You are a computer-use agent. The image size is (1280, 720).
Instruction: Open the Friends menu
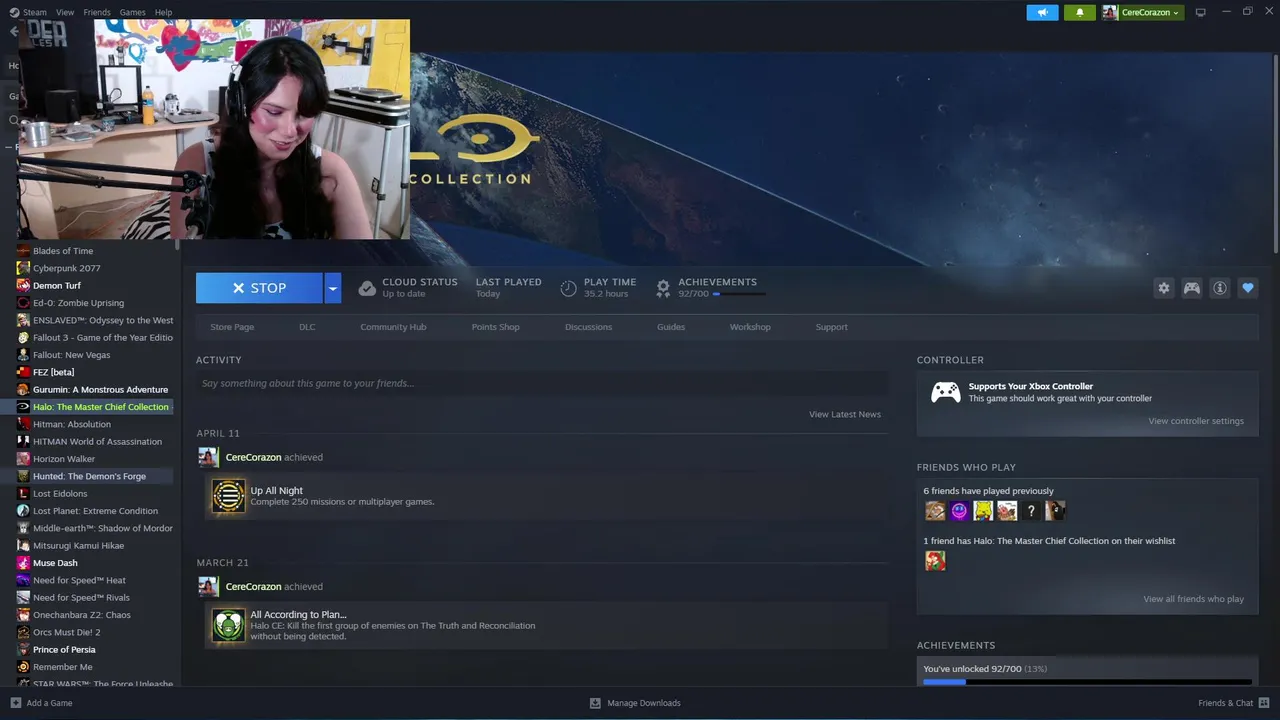97,13
